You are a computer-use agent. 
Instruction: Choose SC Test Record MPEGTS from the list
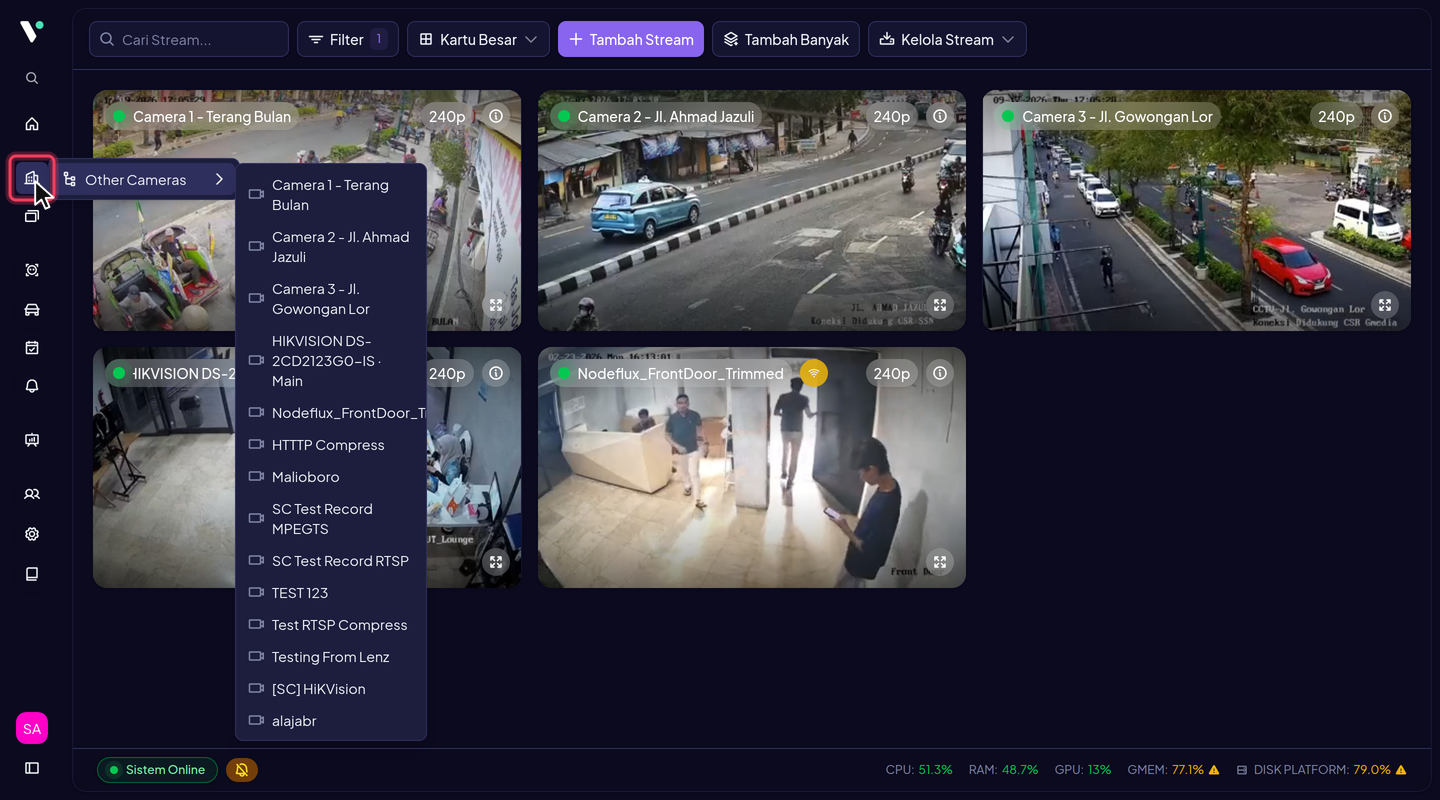point(331,519)
